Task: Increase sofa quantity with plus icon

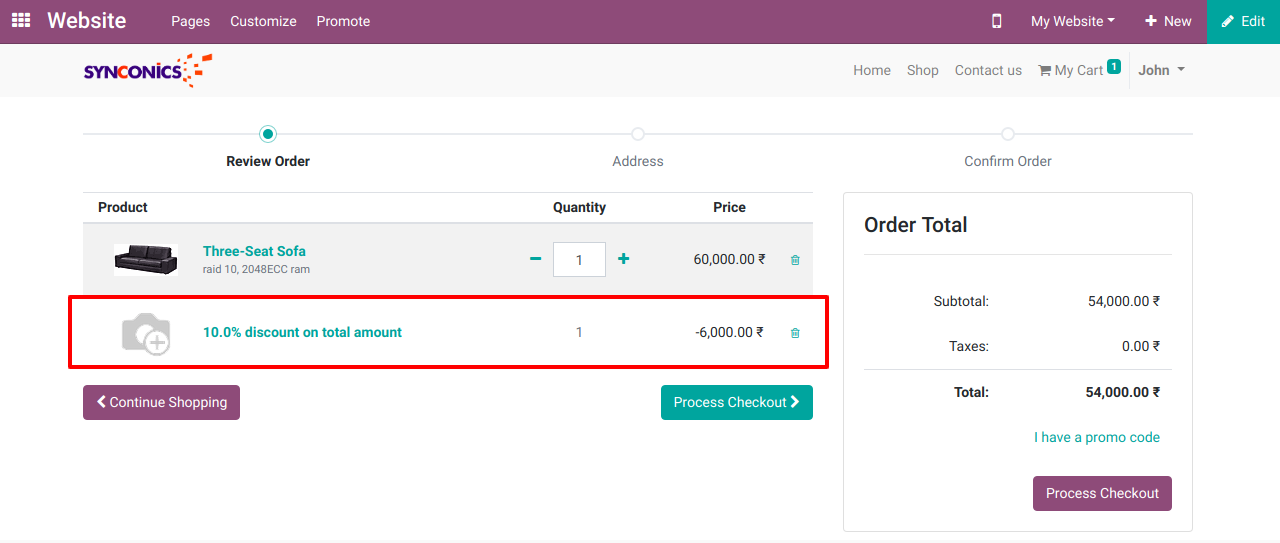Action: [x=624, y=259]
